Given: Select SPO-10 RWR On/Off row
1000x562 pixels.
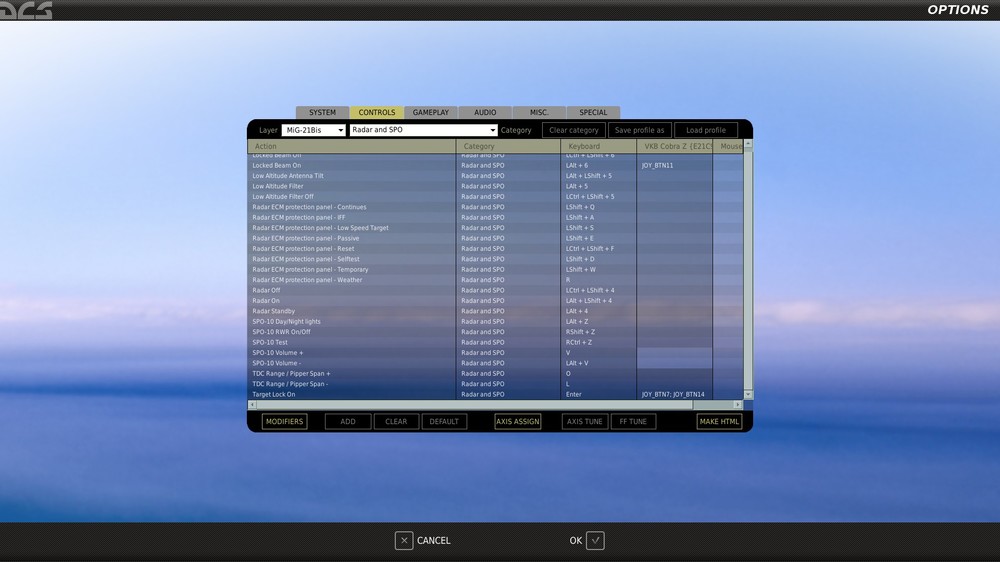Looking at the screenshot, I should (495, 332).
